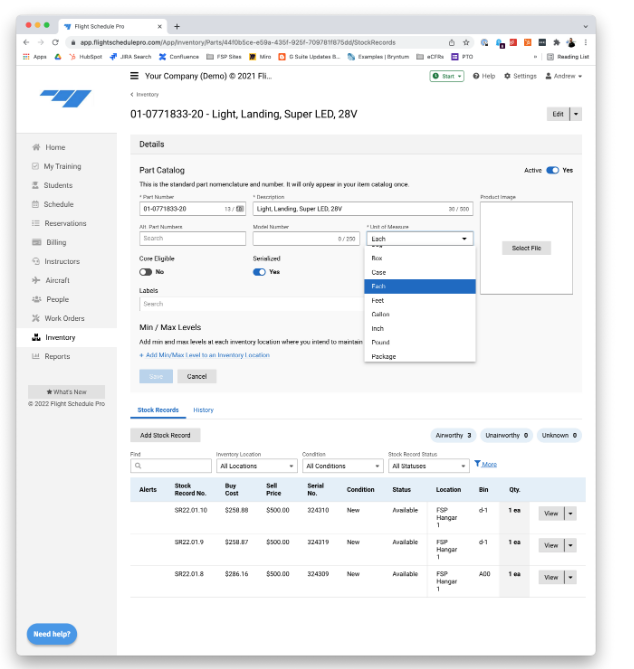This screenshot has width=634, height=669.
Task: Choose Feet as unit of measure
Action: coord(420,300)
